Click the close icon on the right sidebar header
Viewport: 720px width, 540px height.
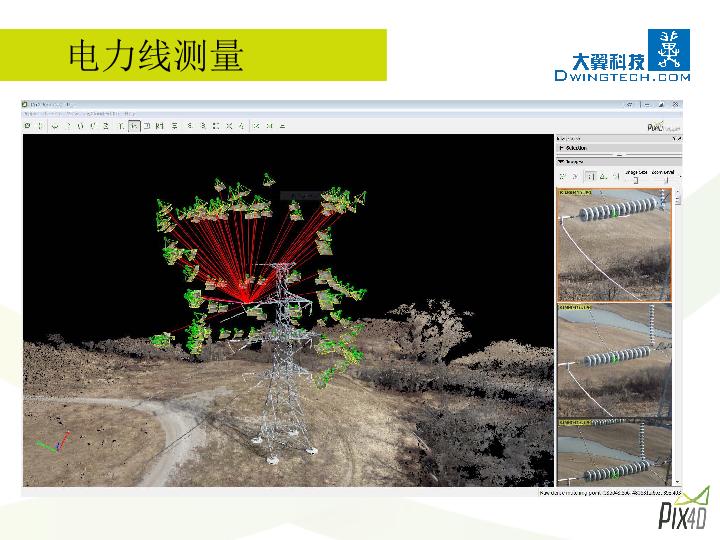click(x=677, y=138)
